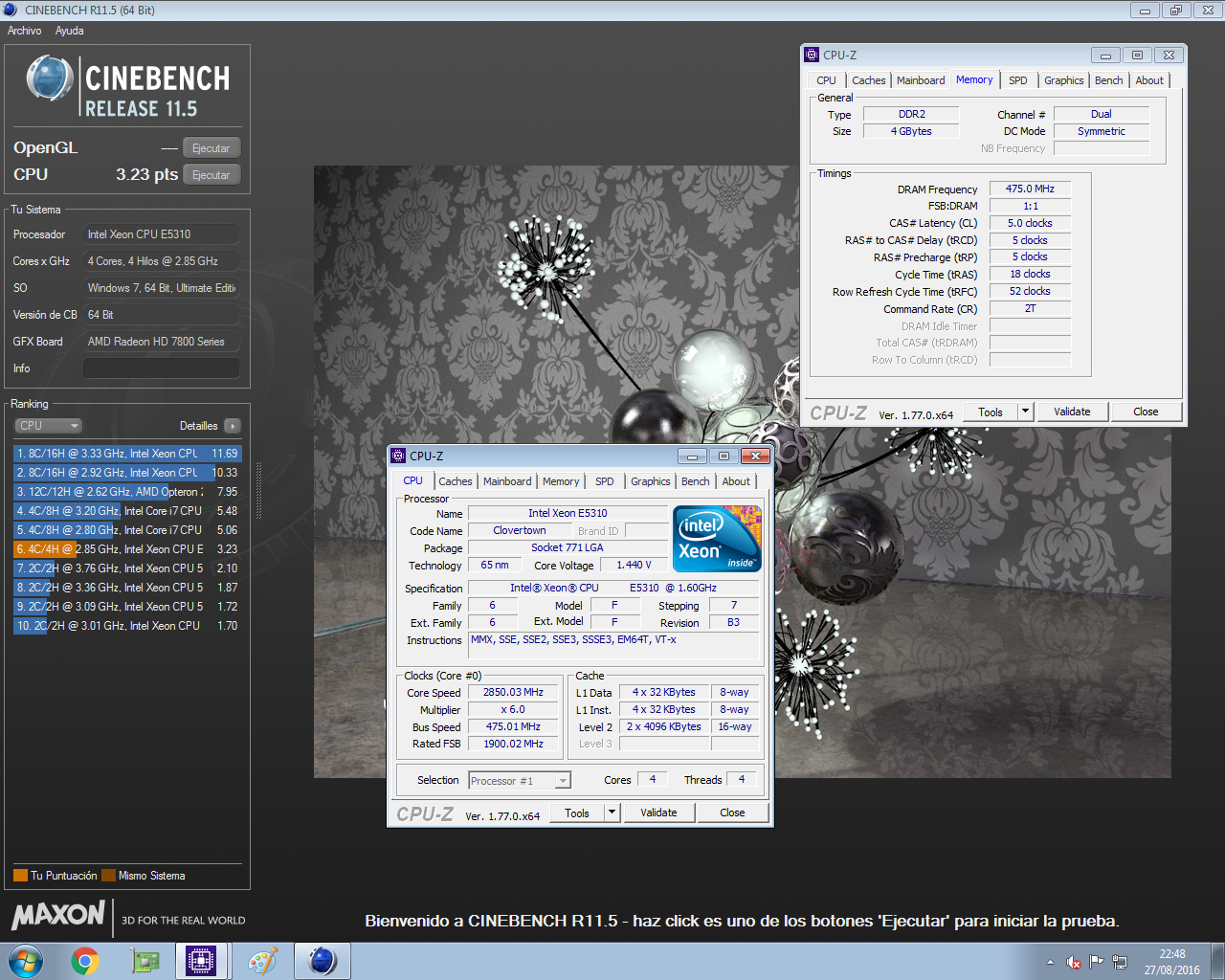
Task: Select Mainboard tab in Memory CPU-Z window
Action: point(921,80)
